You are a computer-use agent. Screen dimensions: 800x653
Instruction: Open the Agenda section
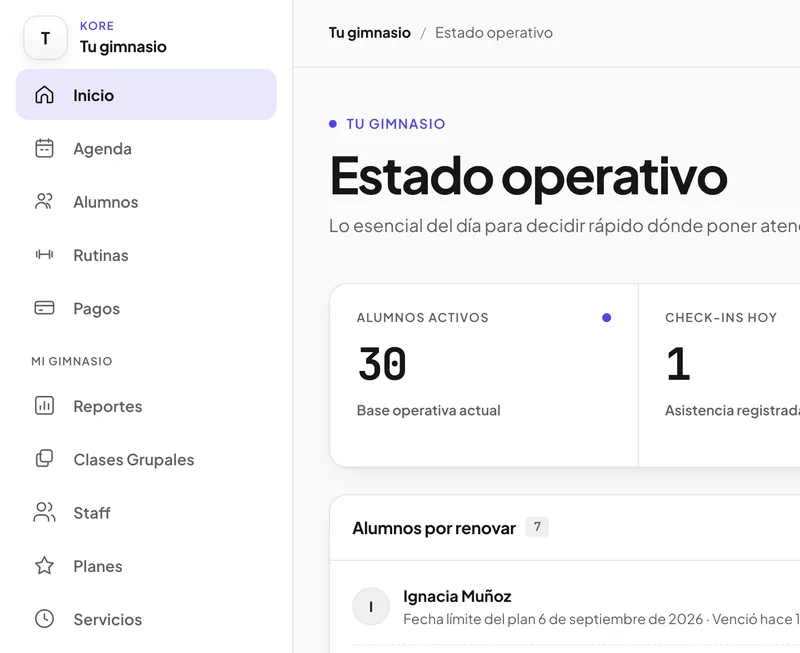point(146,148)
